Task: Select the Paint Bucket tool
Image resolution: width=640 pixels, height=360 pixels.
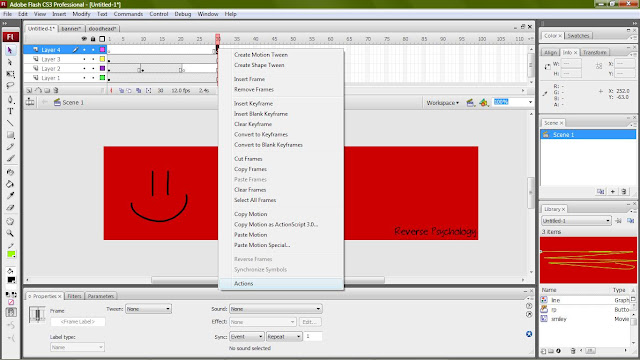Action: (x=10, y=184)
